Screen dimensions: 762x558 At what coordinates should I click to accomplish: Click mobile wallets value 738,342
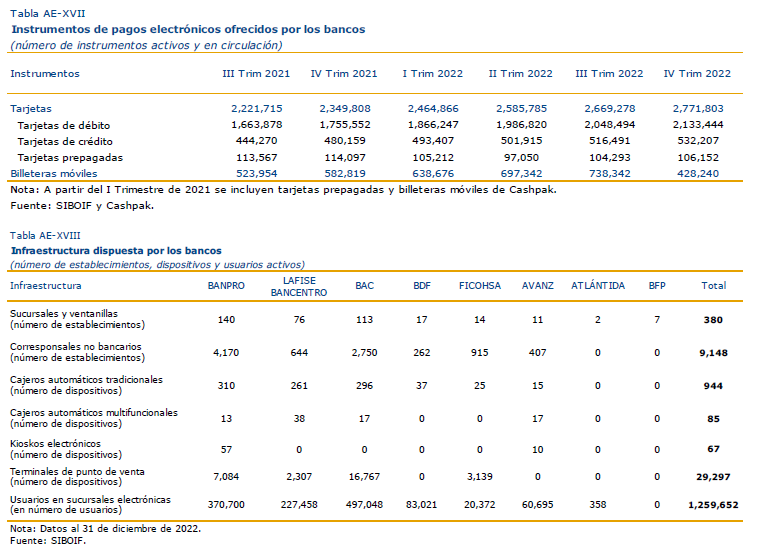click(610, 174)
